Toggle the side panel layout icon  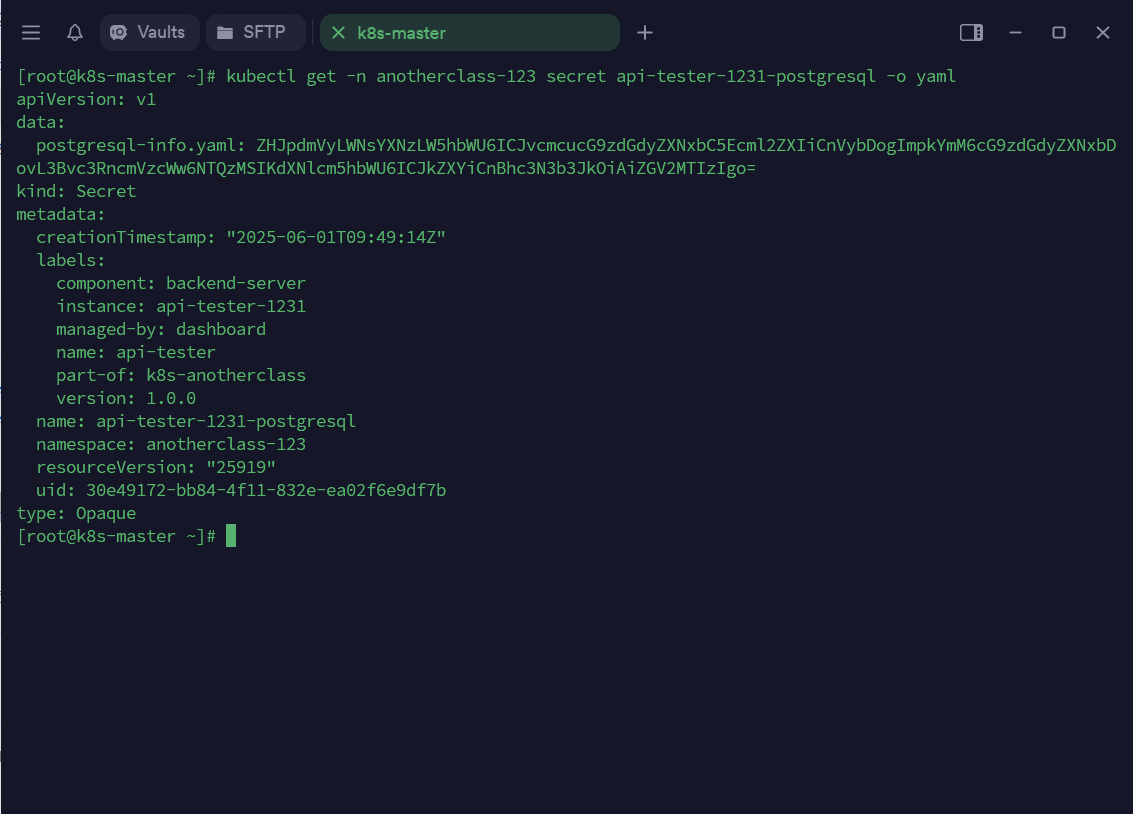[x=971, y=33]
